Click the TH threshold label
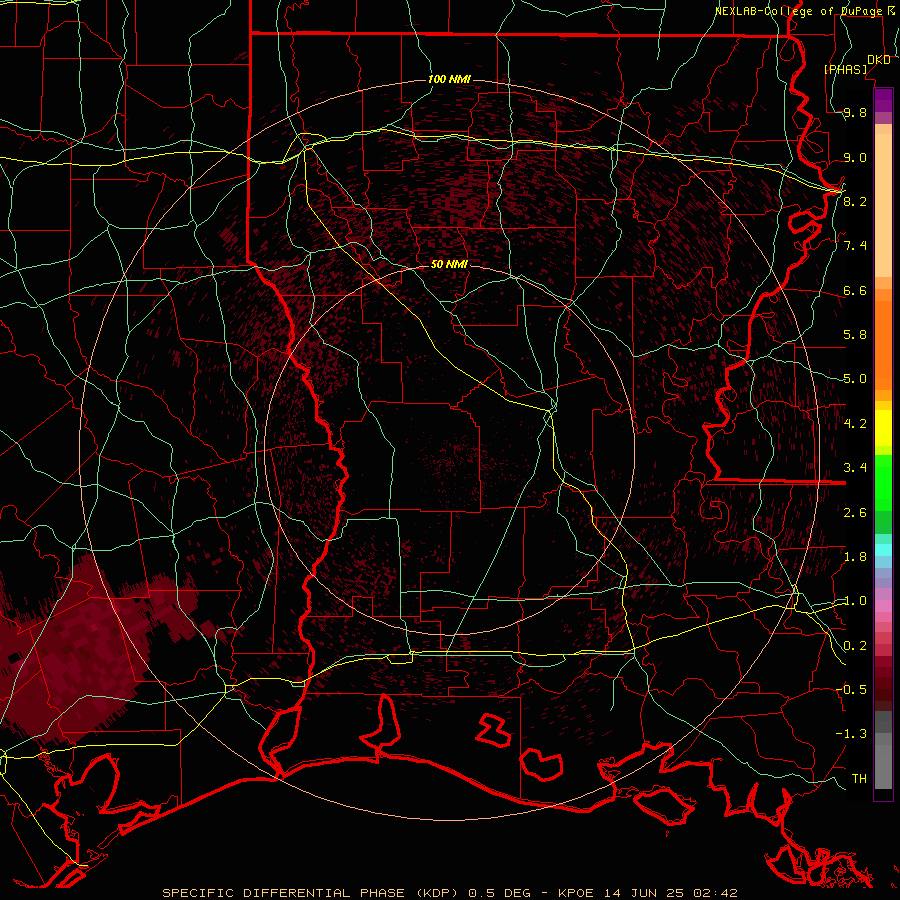The height and width of the screenshot is (900, 900). click(x=859, y=779)
